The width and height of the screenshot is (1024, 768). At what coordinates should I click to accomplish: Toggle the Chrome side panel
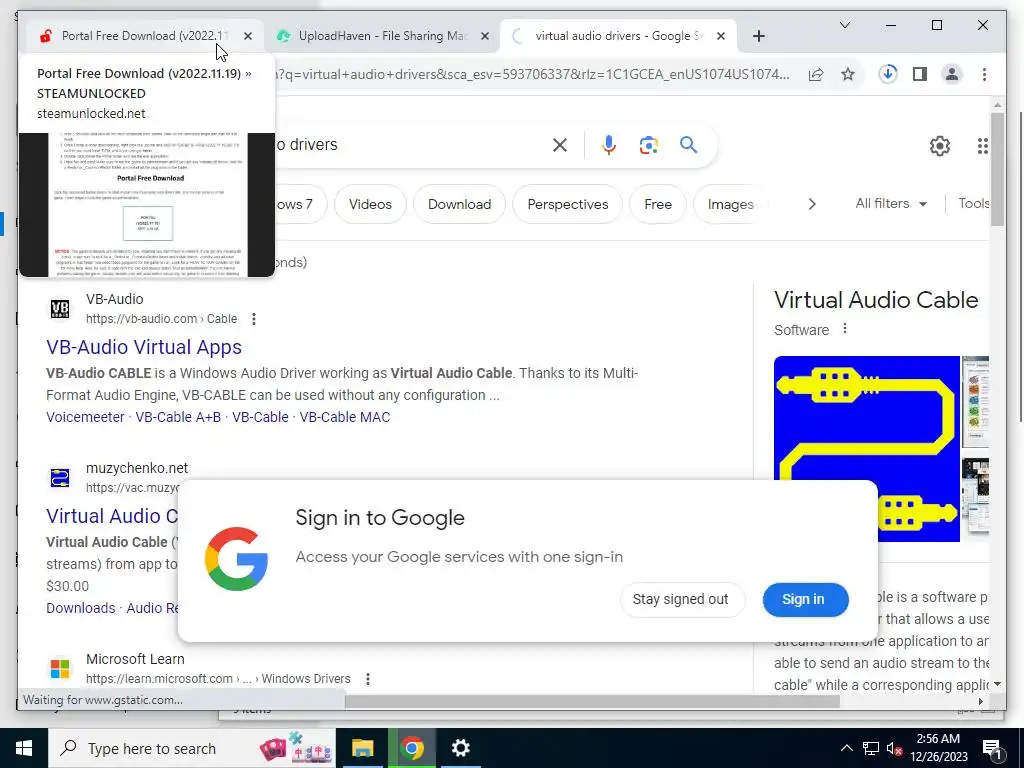tap(920, 74)
